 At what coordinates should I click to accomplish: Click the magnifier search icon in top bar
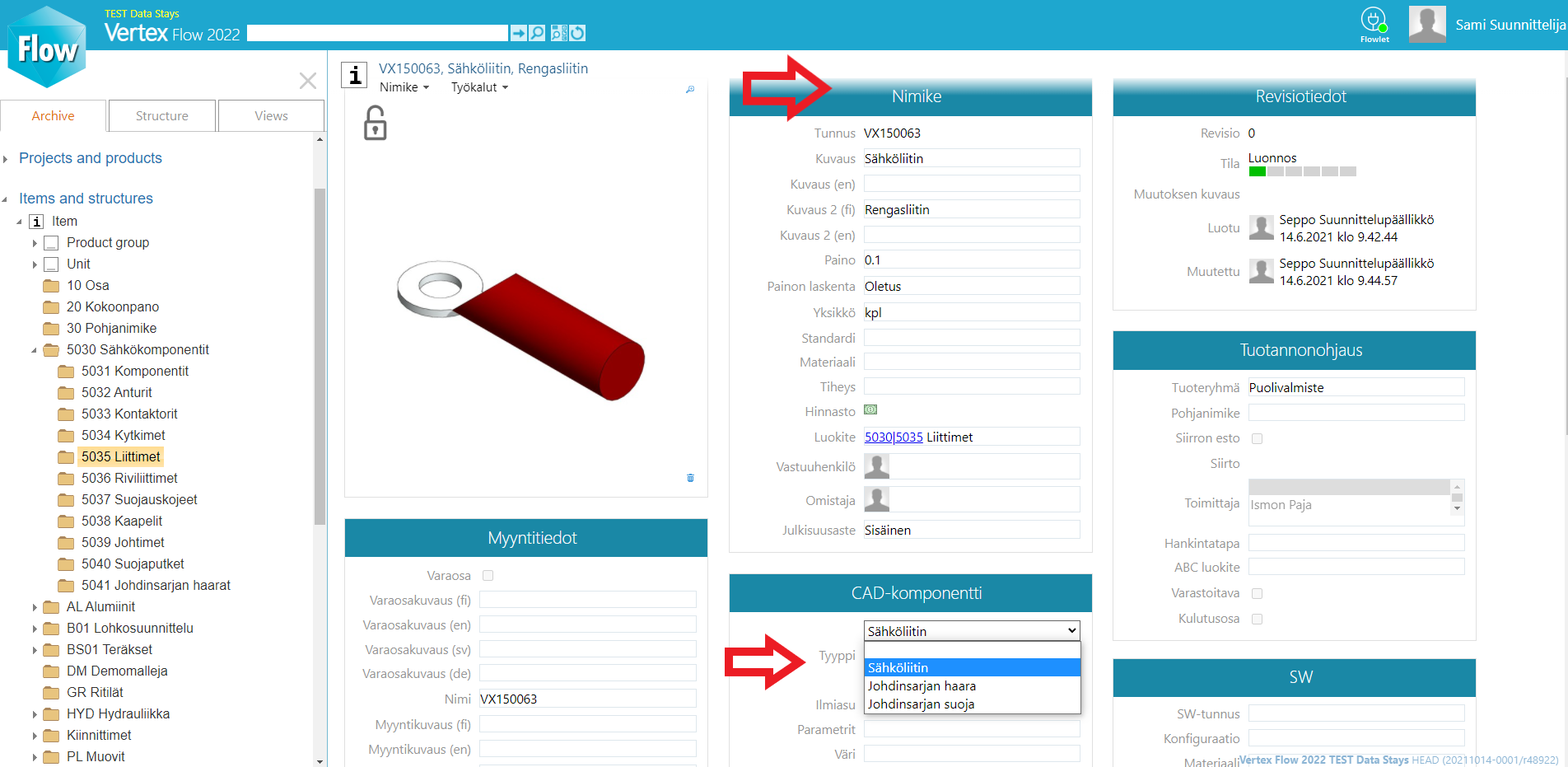[x=537, y=33]
